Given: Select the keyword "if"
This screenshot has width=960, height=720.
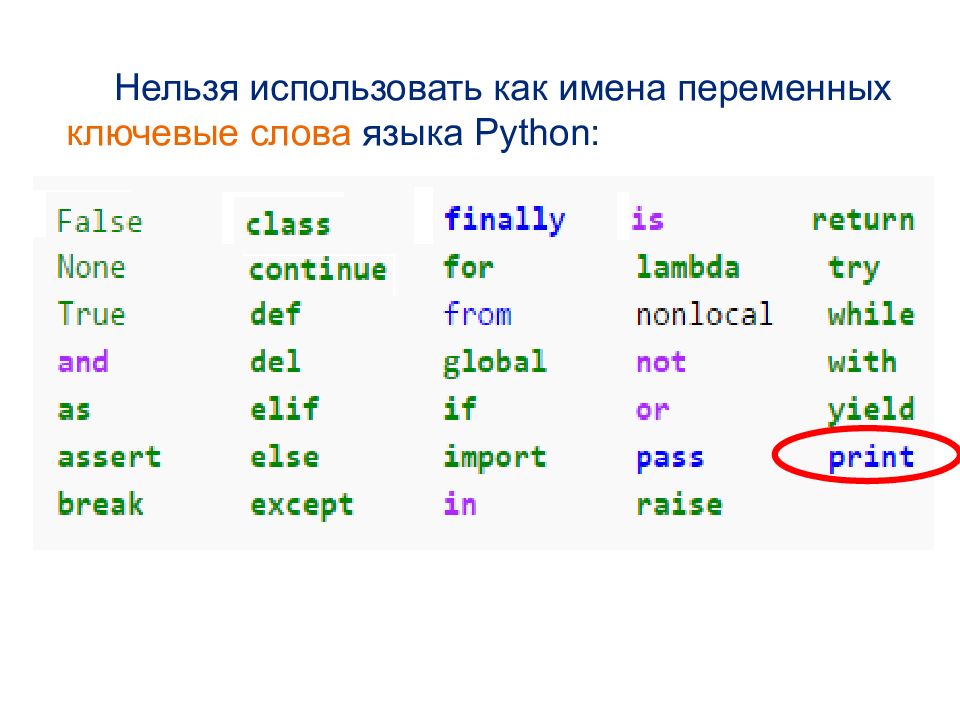Looking at the screenshot, I should click(x=459, y=408).
